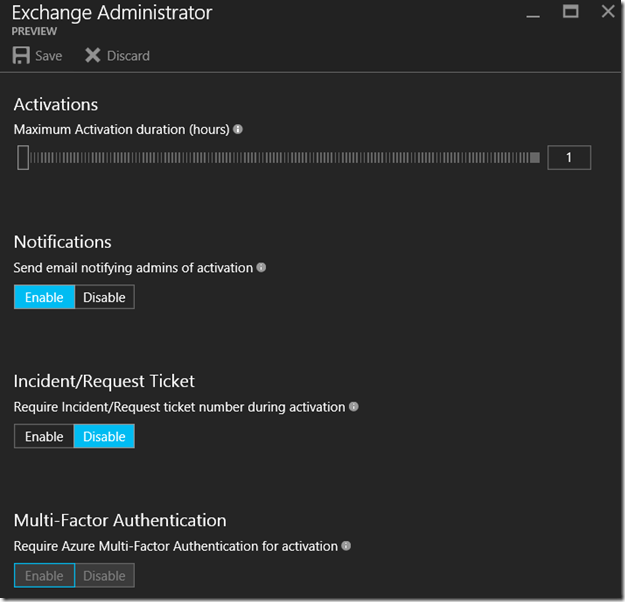Maximize the Exchange Administrator blade

571,12
